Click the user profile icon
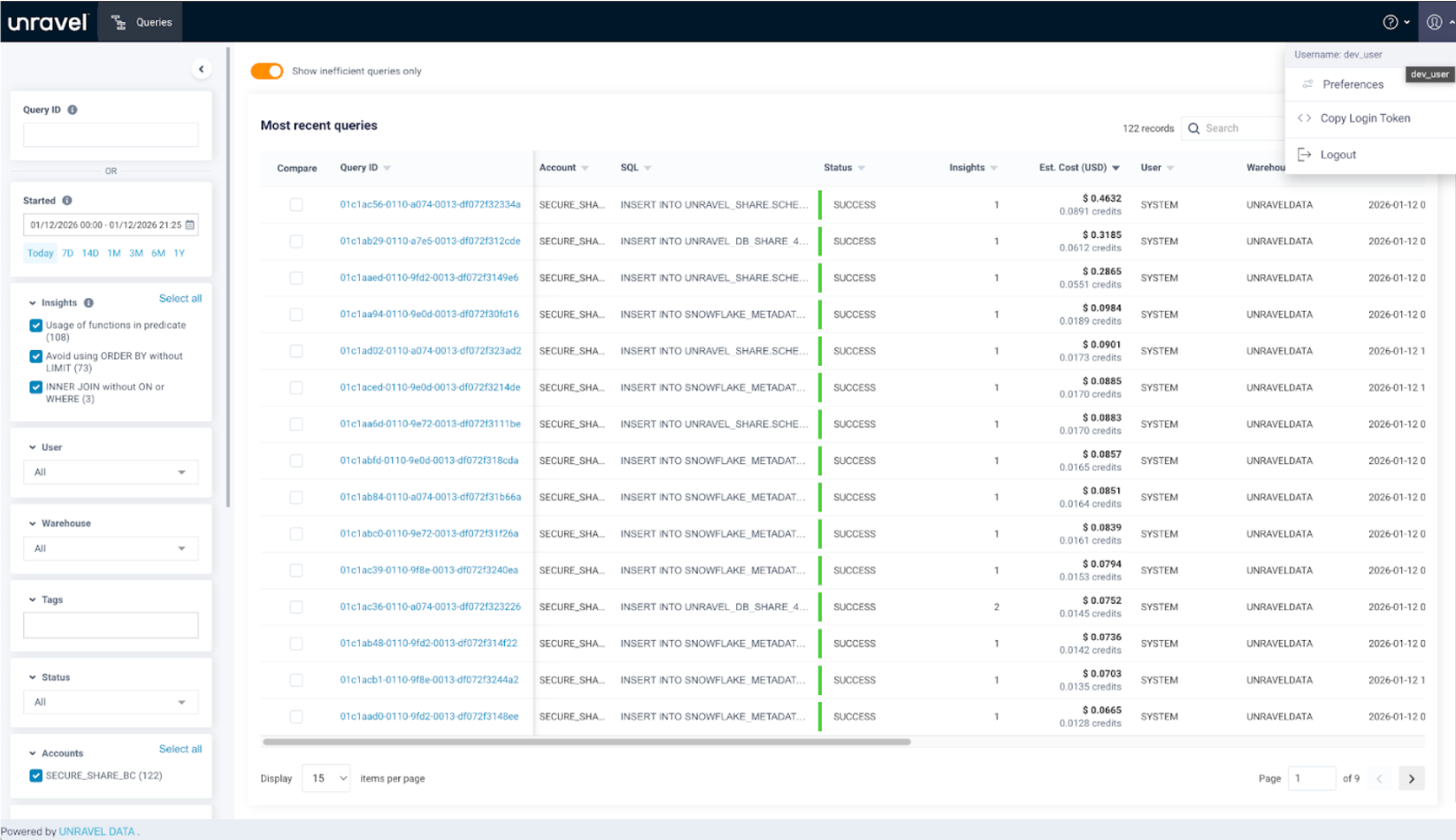 [1434, 22]
